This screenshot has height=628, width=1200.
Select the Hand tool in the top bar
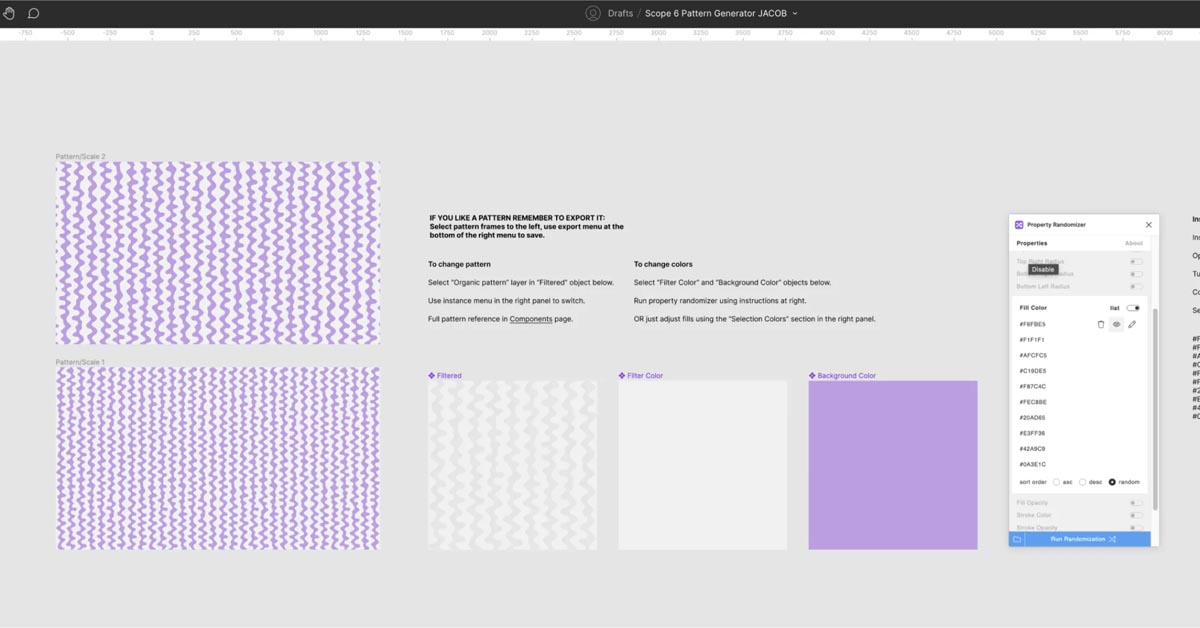pos(9,13)
